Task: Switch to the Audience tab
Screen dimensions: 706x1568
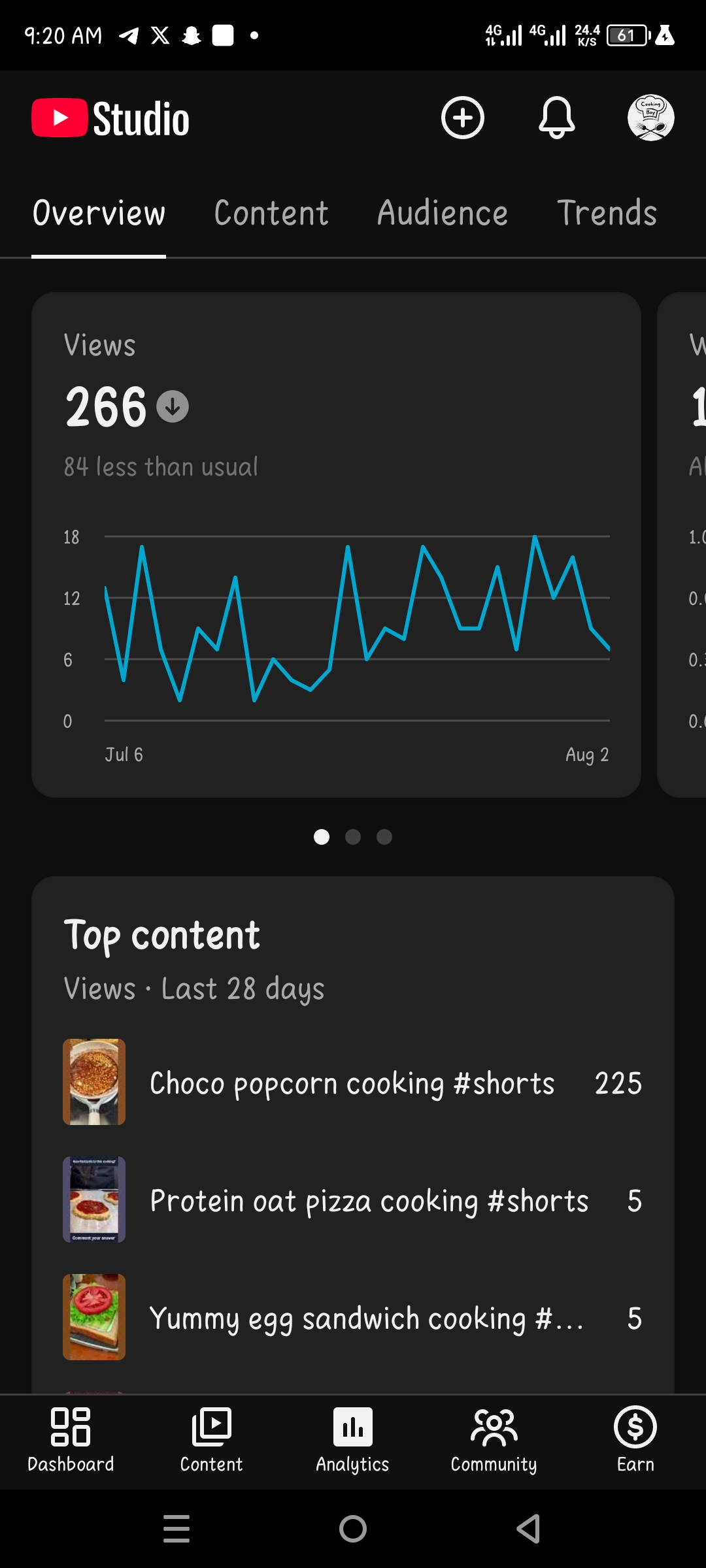Action: click(443, 214)
